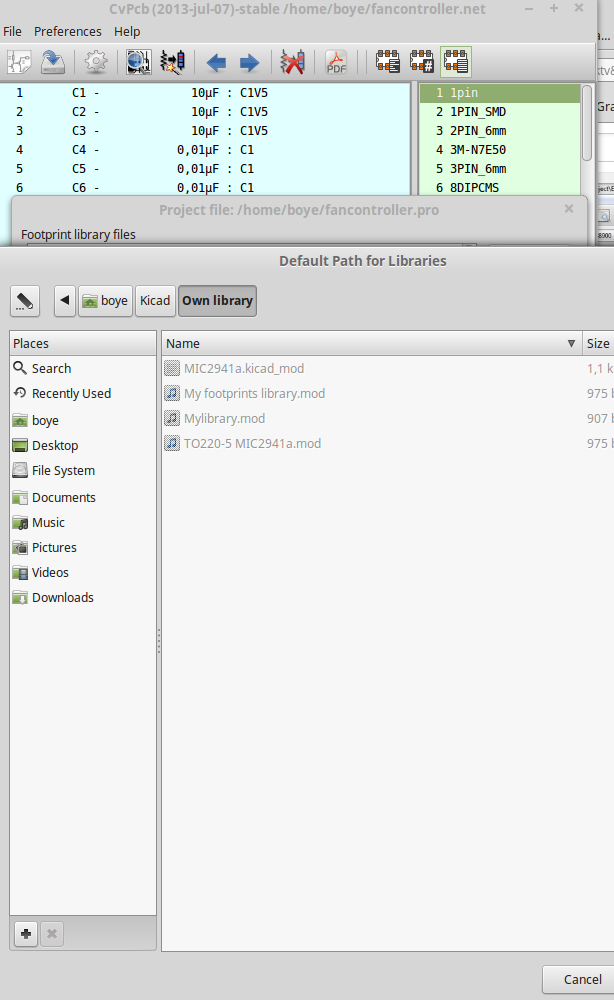Select MIC2941a.kicad_mod file
Viewport: 614px width, 1000px height.
388,369
